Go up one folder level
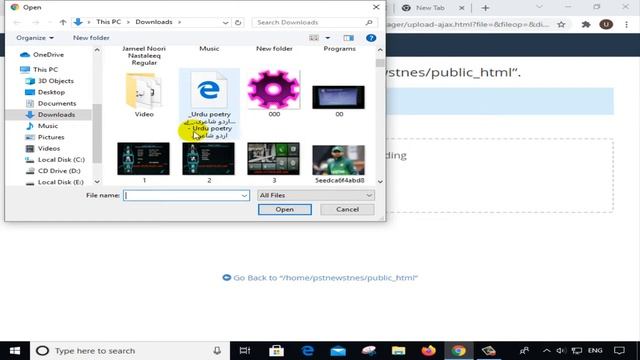 pos(63,22)
